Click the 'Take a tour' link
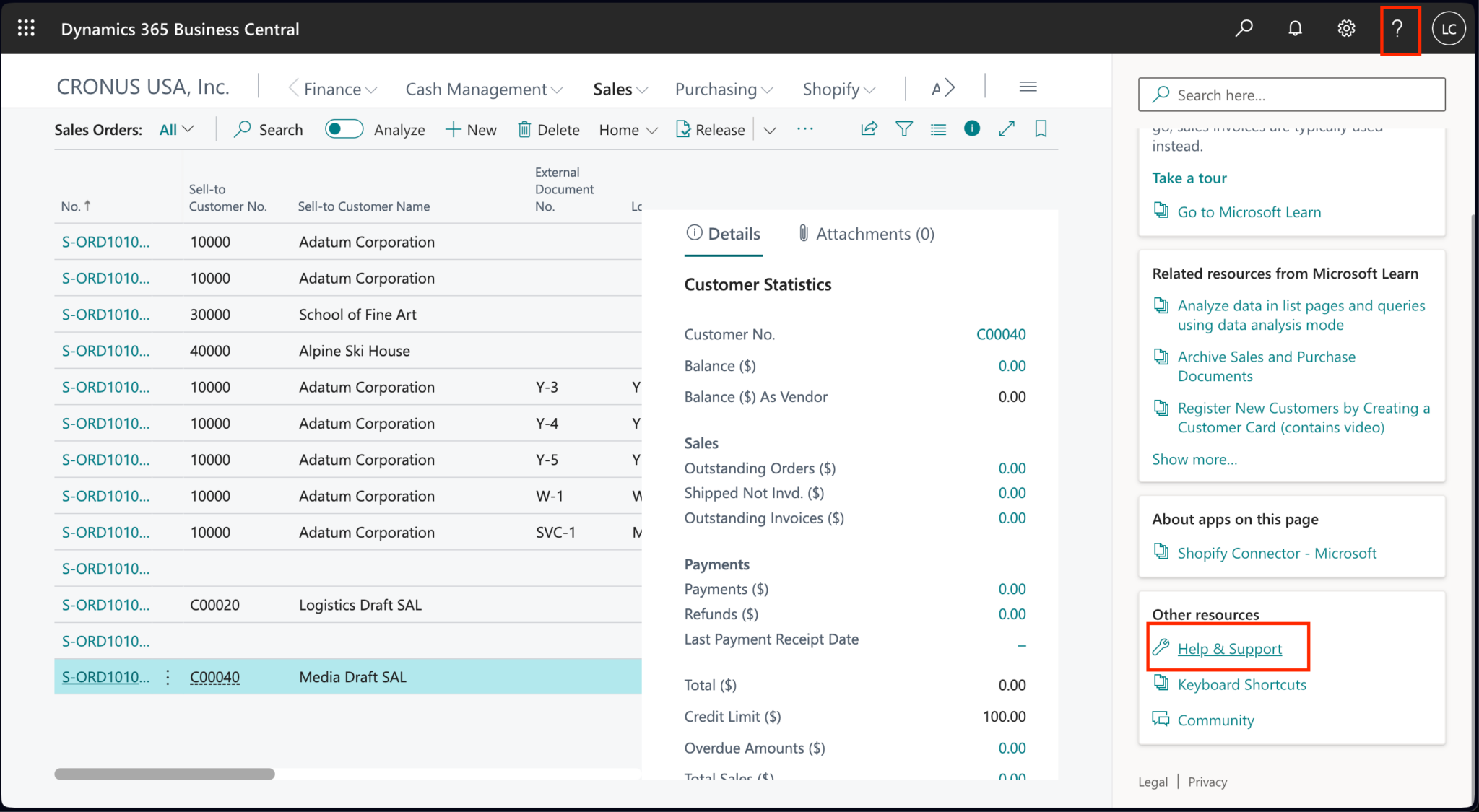 pos(1189,178)
